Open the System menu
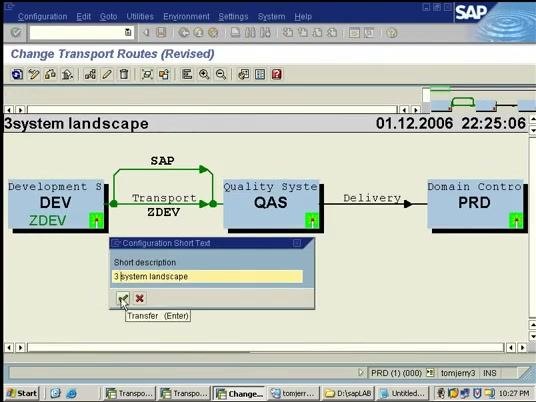Image resolution: width=536 pixels, height=402 pixels. [271, 16]
